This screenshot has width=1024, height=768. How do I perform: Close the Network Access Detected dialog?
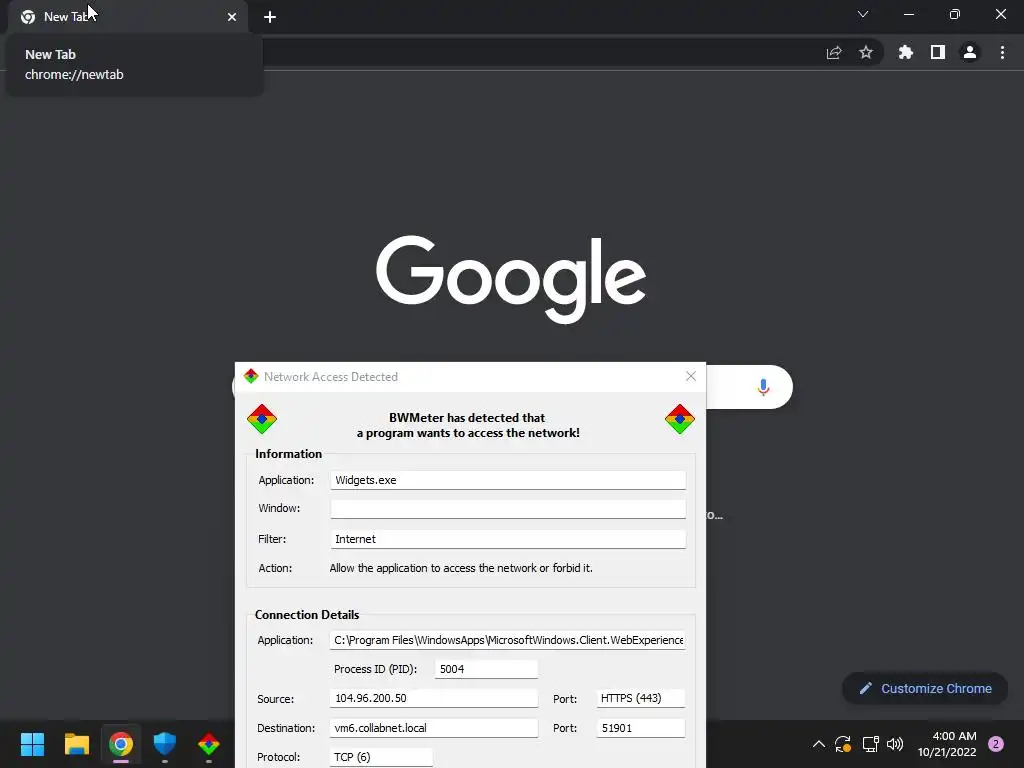(691, 376)
